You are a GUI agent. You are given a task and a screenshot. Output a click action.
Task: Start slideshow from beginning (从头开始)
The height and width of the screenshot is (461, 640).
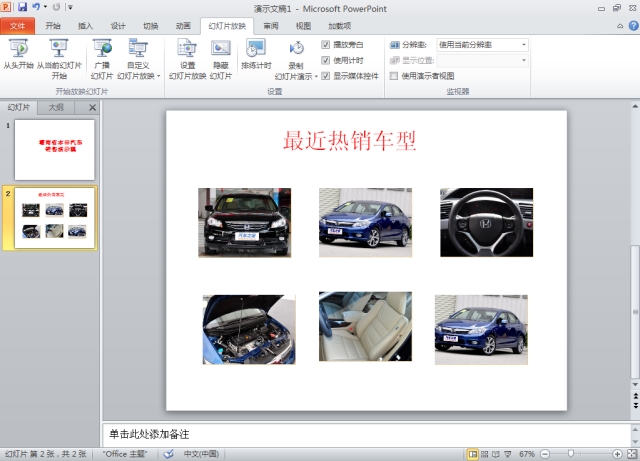click(18, 56)
